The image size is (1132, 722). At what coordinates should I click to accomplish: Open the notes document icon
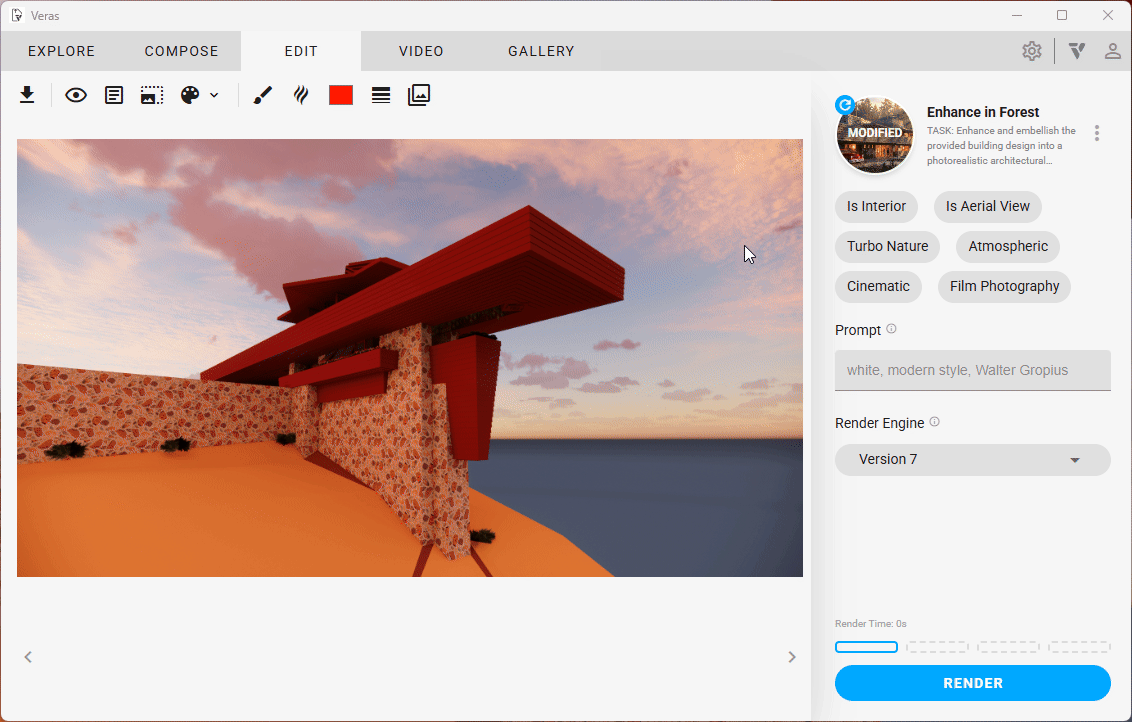pos(114,95)
